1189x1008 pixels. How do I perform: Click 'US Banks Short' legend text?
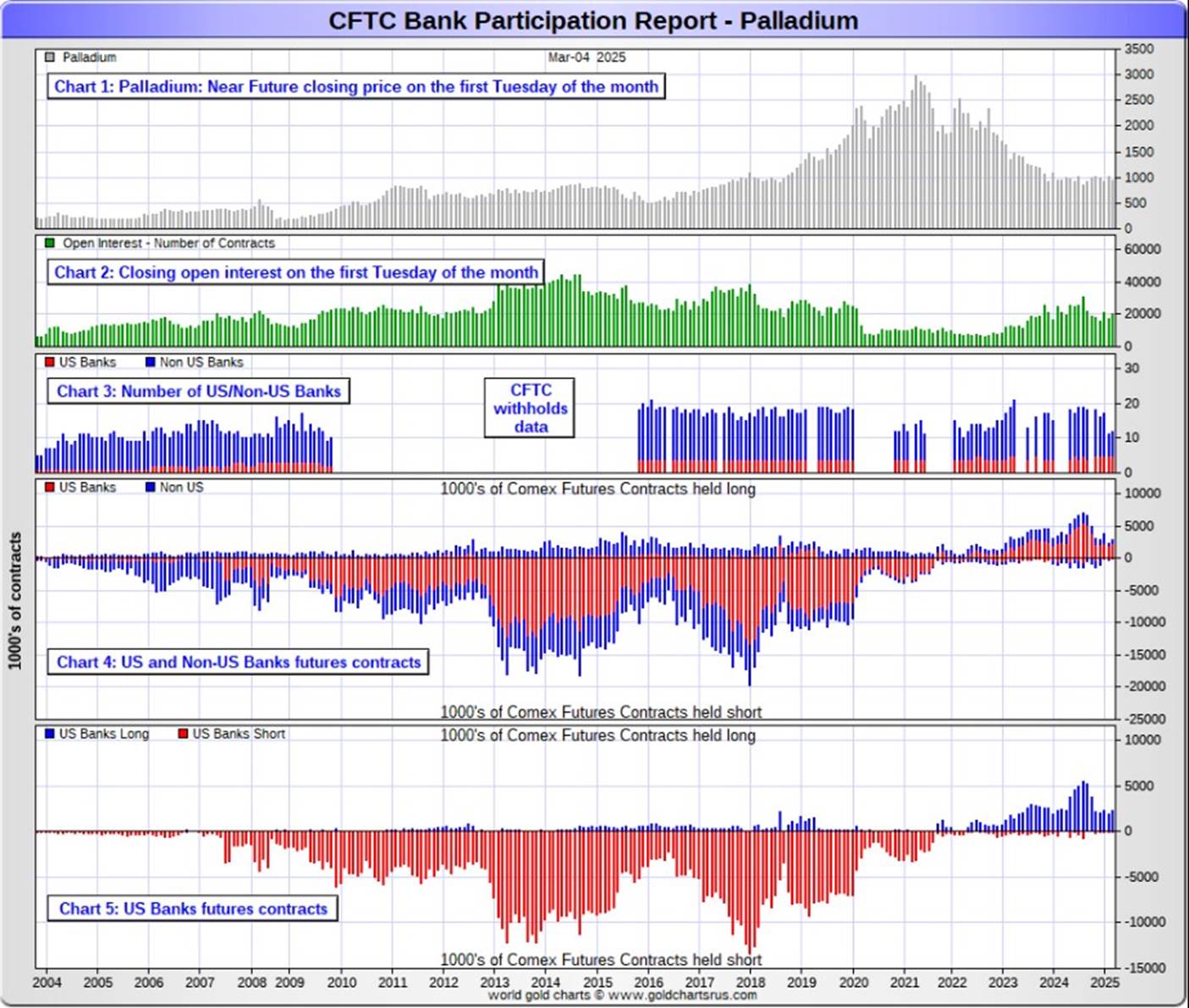tap(239, 734)
